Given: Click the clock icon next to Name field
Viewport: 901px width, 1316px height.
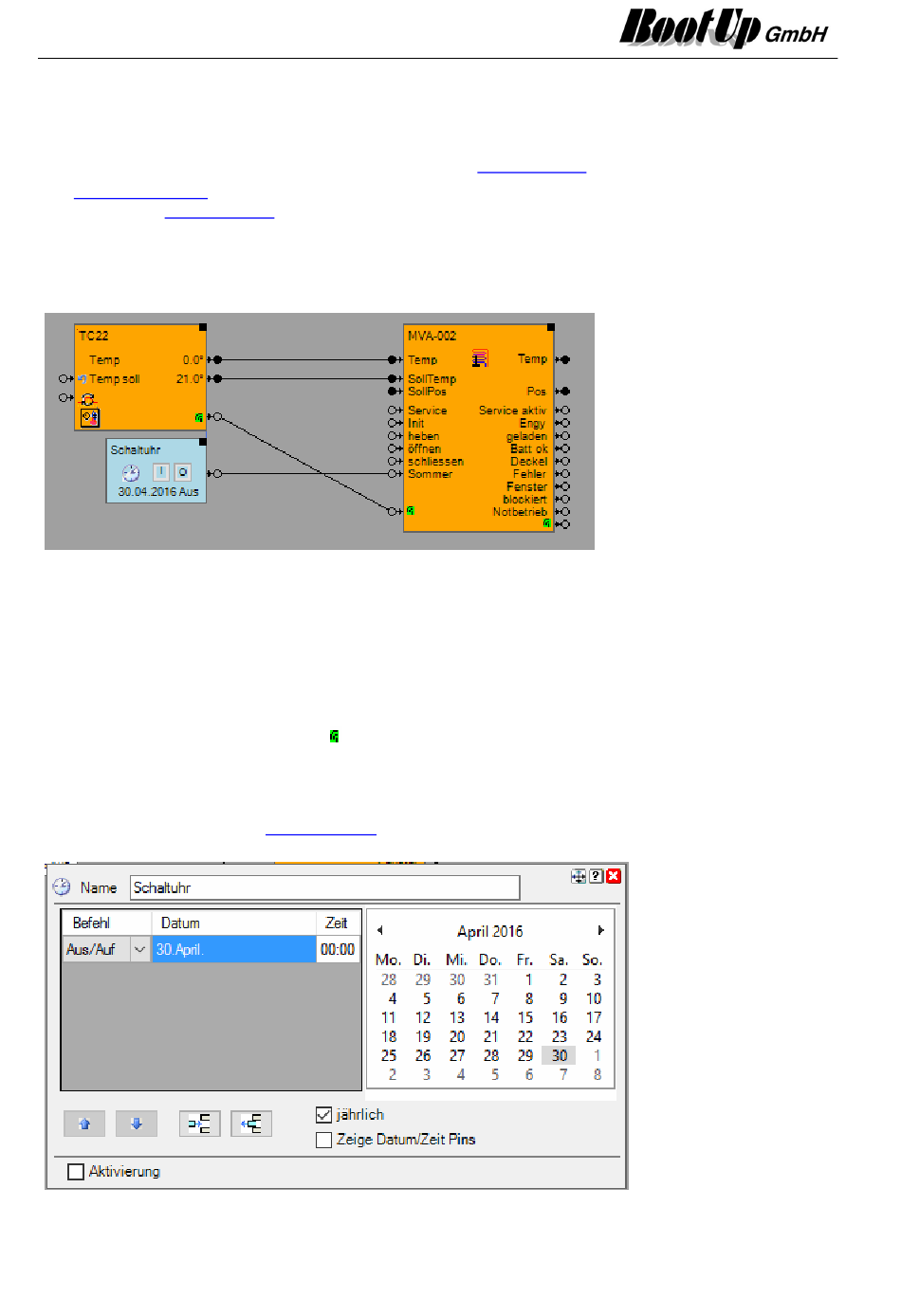Looking at the screenshot, I should tap(62, 886).
